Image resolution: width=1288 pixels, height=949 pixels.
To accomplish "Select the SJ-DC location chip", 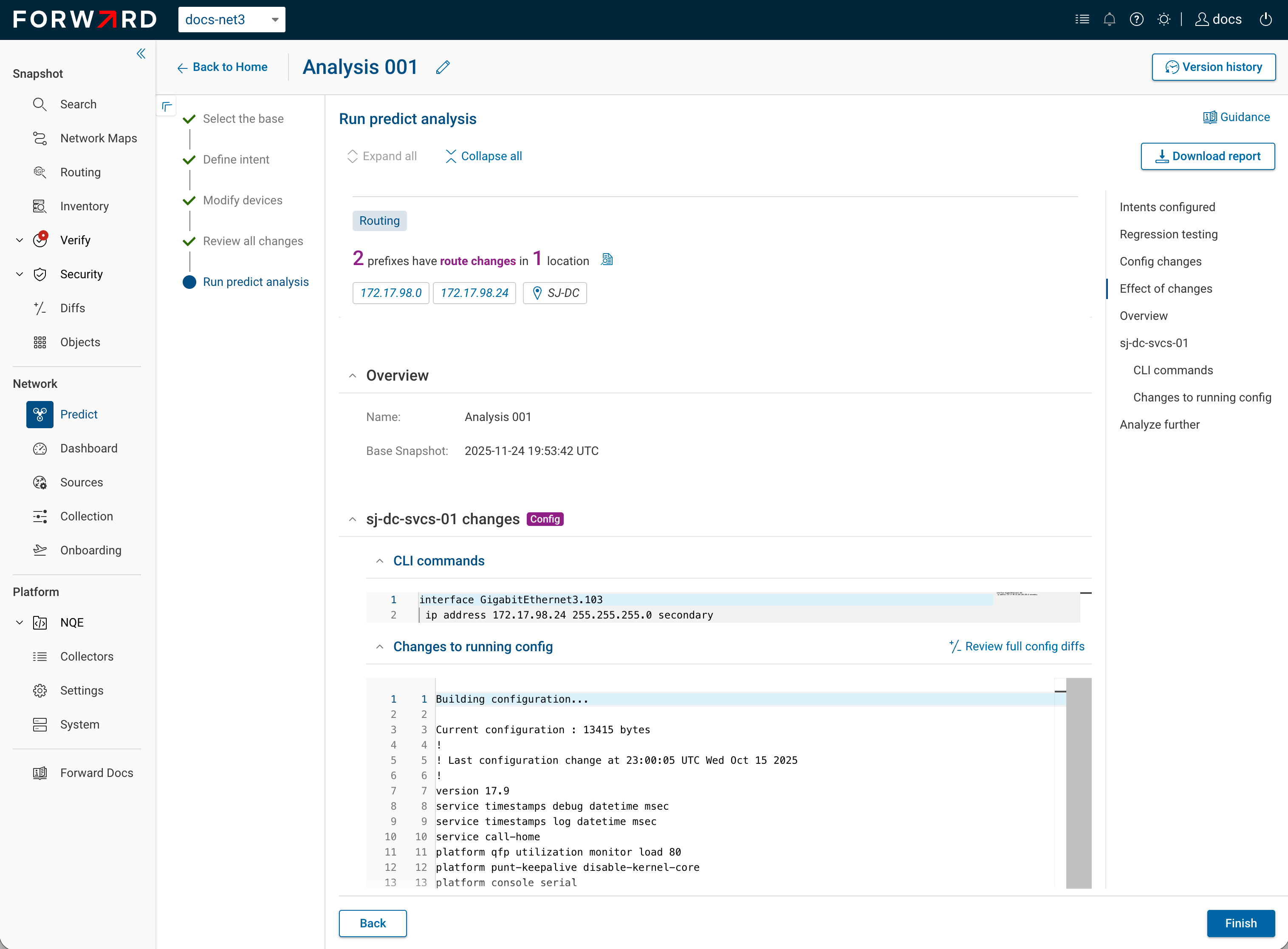I will [554, 293].
